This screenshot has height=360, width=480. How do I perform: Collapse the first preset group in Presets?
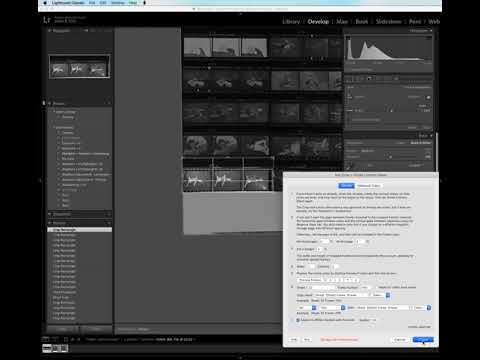click(x=54, y=112)
